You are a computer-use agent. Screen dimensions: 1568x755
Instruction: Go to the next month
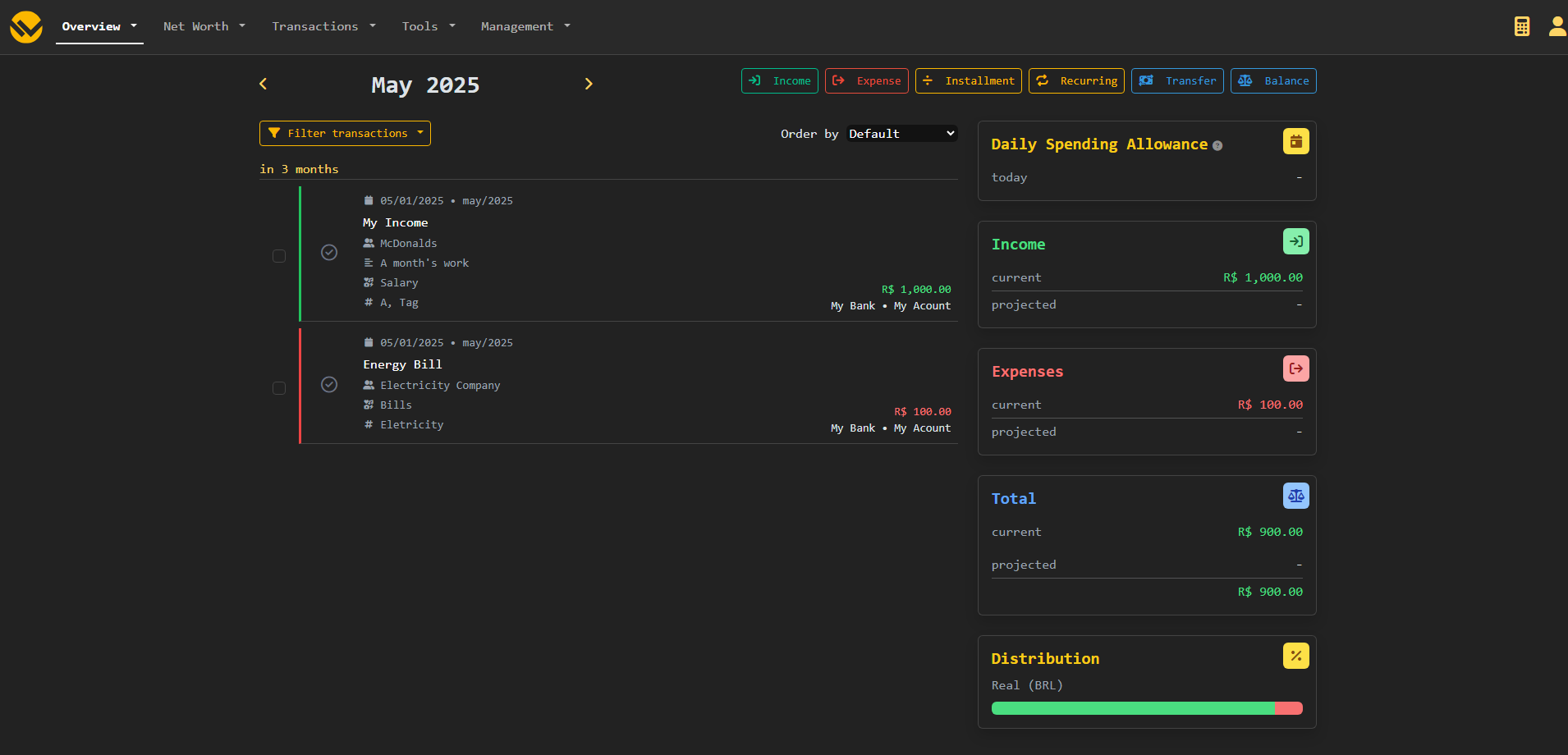pyautogui.click(x=589, y=84)
